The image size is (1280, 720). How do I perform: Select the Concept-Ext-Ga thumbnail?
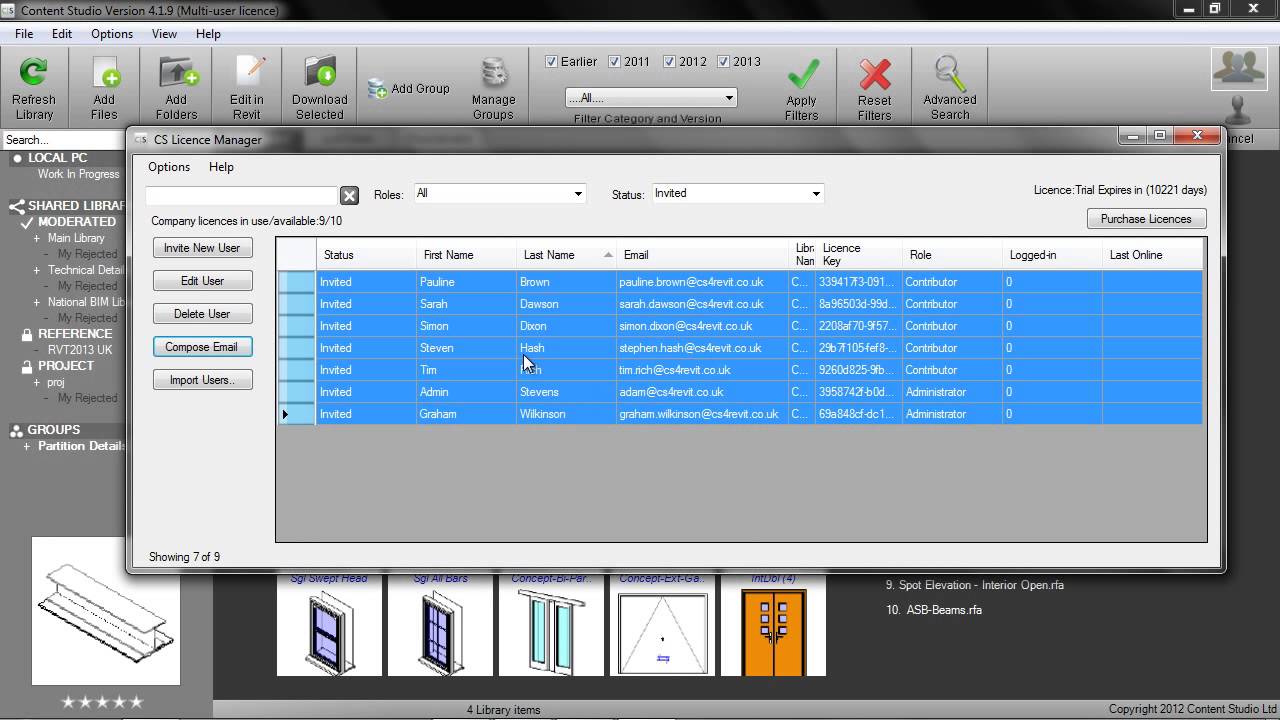pos(662,632)
